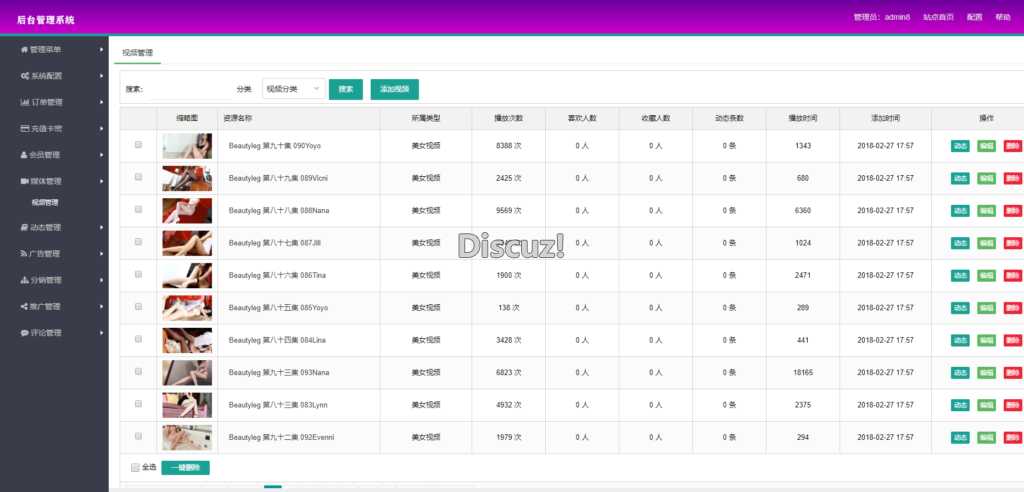This screenshot has width=1024, height=492.
Task: Click the 管理员: admin8 account label
Action: [x=882, y=17]
